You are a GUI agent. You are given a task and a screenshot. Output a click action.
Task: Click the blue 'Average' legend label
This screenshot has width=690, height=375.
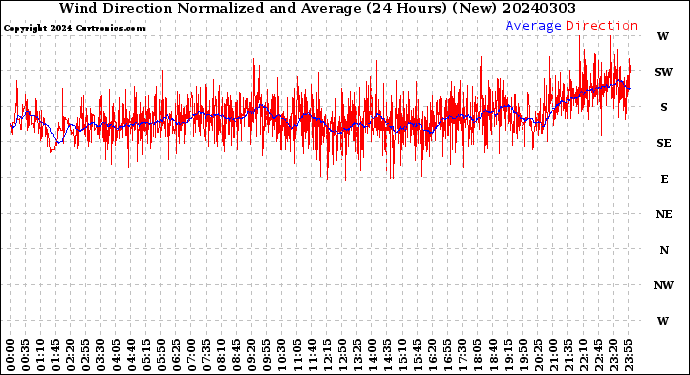tap(533, 26)
